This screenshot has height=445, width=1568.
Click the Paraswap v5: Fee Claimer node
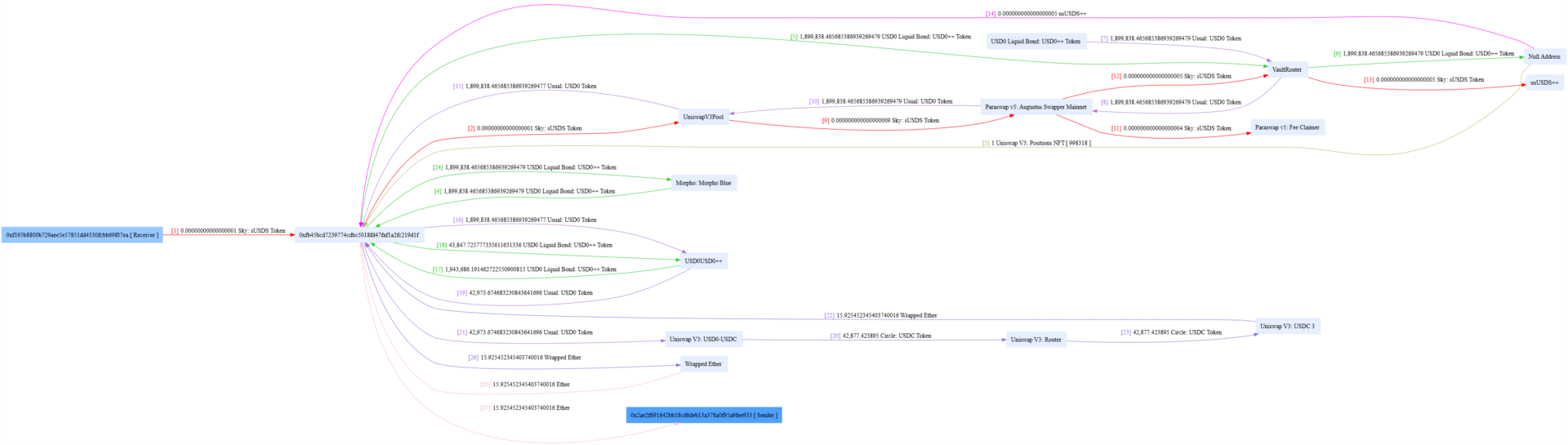coord(1287,127)
